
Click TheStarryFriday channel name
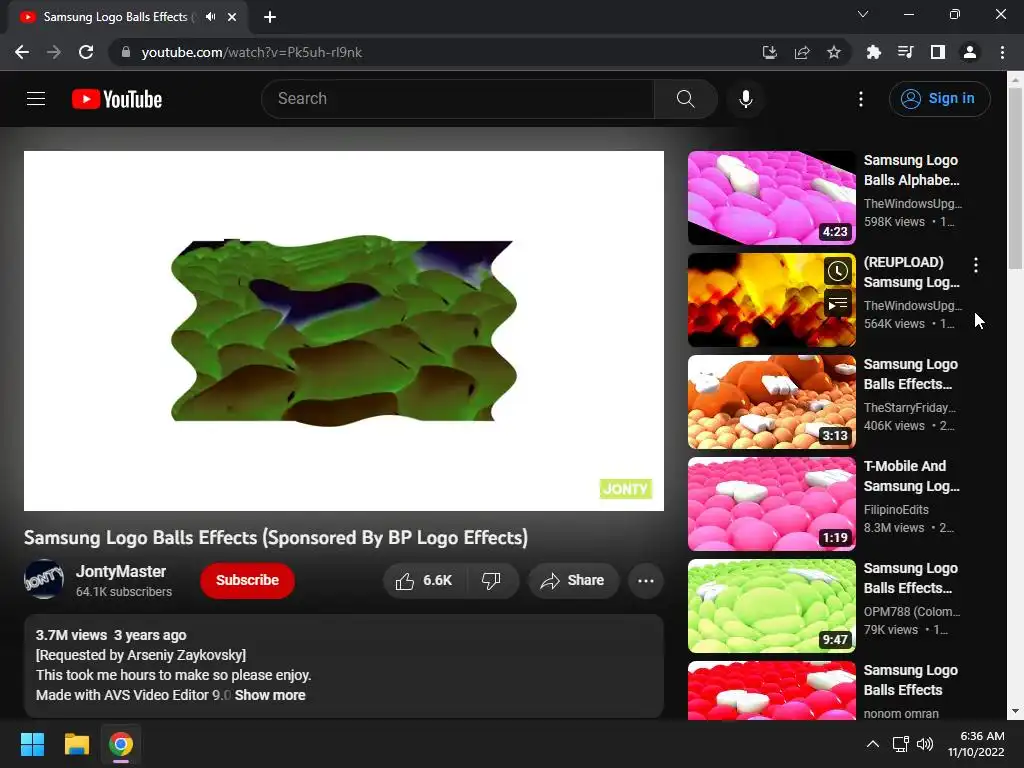coord(909,408)
